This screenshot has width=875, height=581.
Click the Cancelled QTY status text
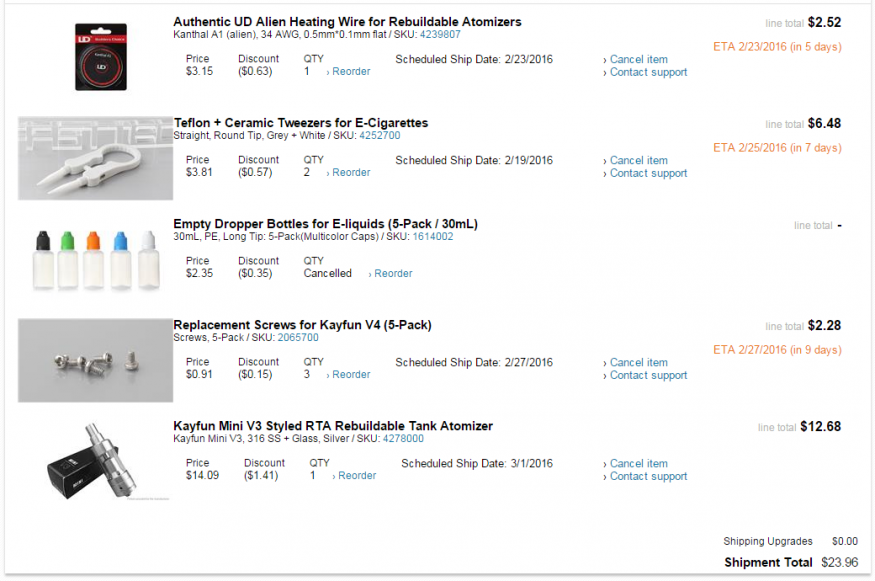327,273
